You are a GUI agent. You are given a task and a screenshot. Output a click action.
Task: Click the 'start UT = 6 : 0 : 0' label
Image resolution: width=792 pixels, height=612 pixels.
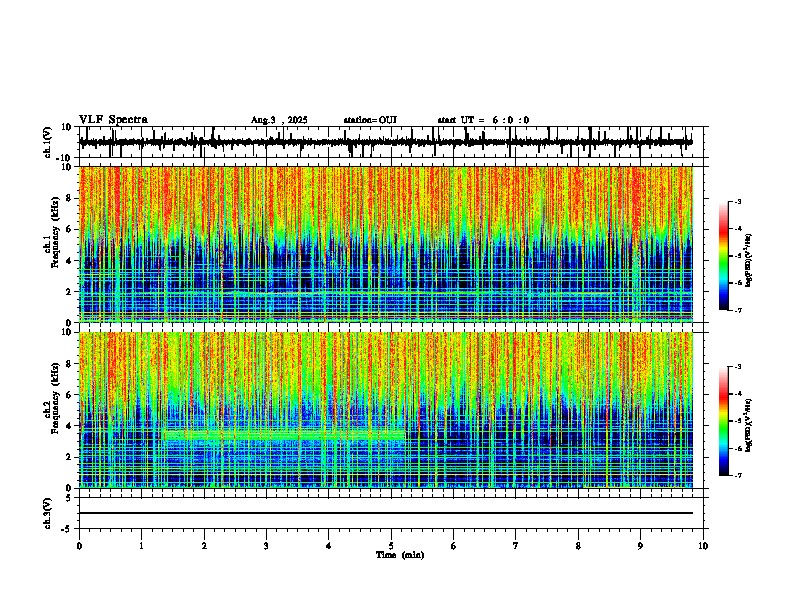coord(483,120)
